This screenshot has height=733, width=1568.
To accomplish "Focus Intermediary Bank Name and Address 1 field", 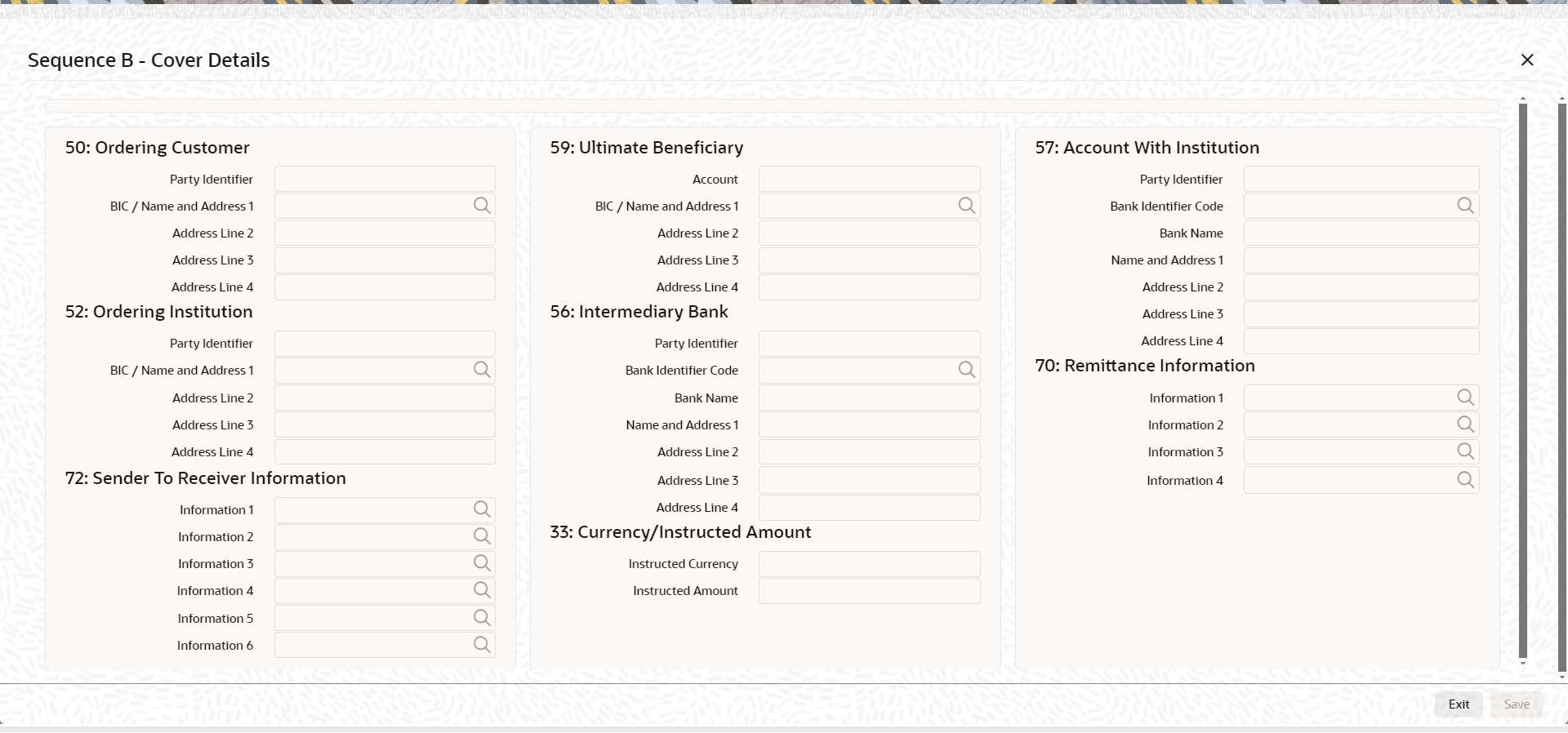I will point(870,424).
